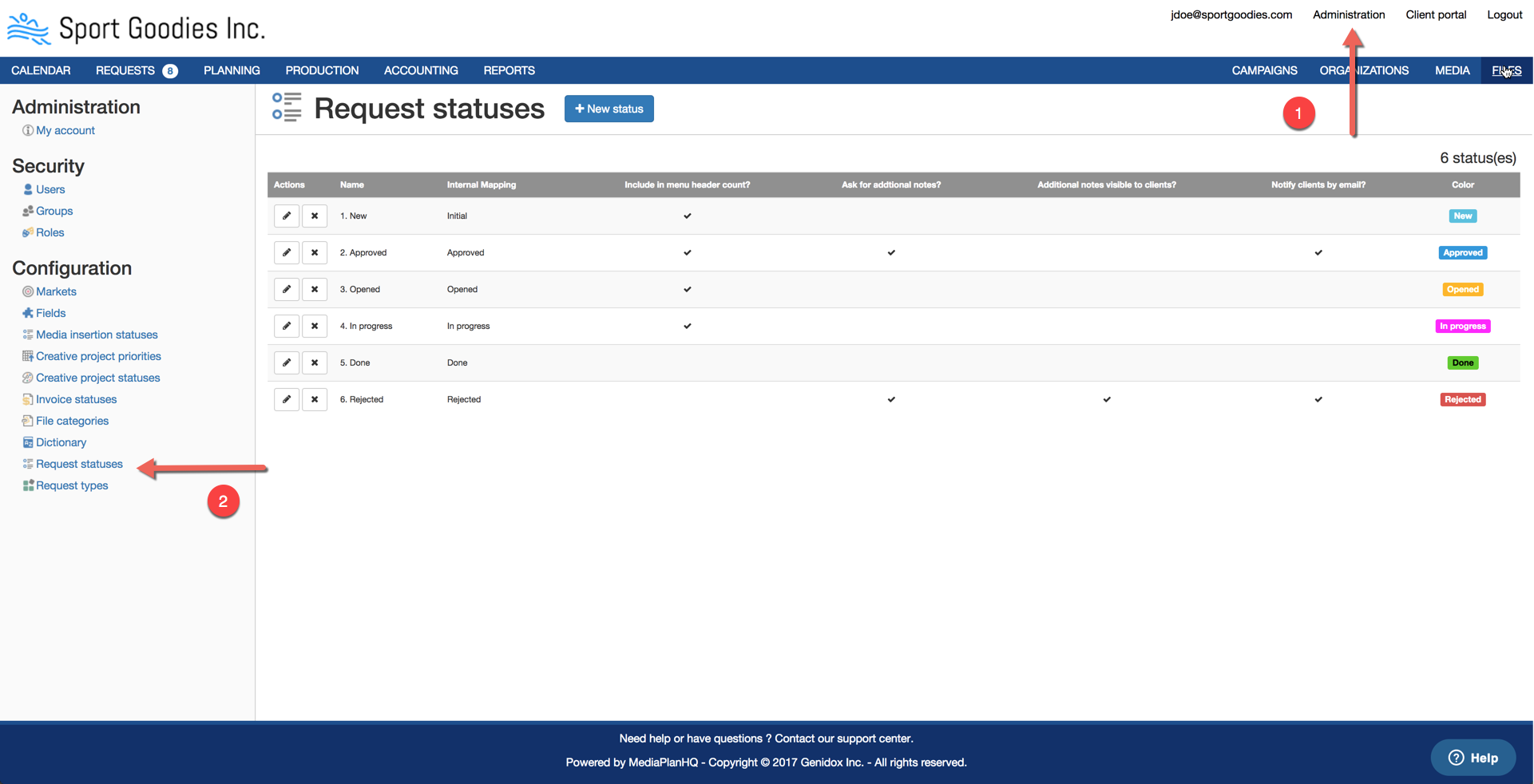Click the Markets target icon in the sidebar
1534x784 pixels.
[27, 291]
